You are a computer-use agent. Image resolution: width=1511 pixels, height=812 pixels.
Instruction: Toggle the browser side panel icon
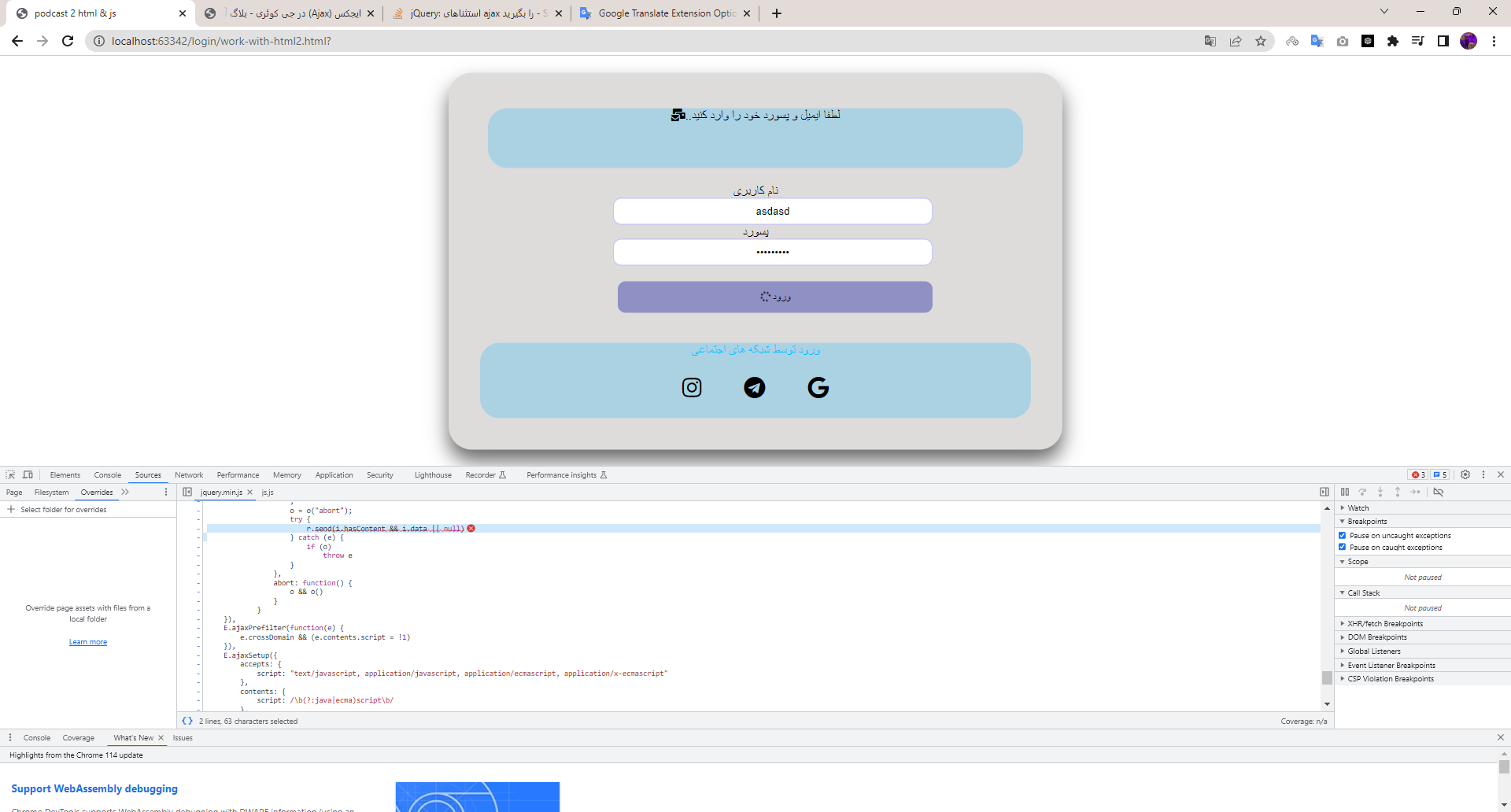pyautogui.click(x=1443, y=41)
